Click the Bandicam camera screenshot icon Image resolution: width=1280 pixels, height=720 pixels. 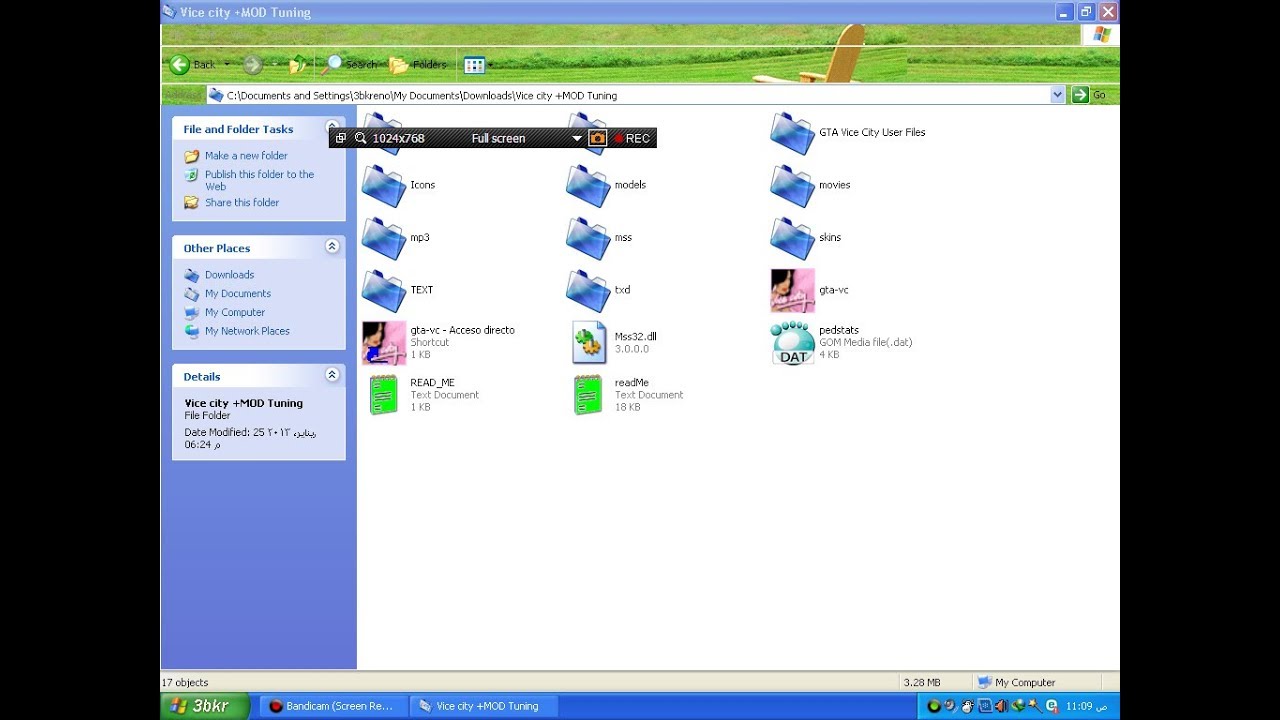point(598,138)
